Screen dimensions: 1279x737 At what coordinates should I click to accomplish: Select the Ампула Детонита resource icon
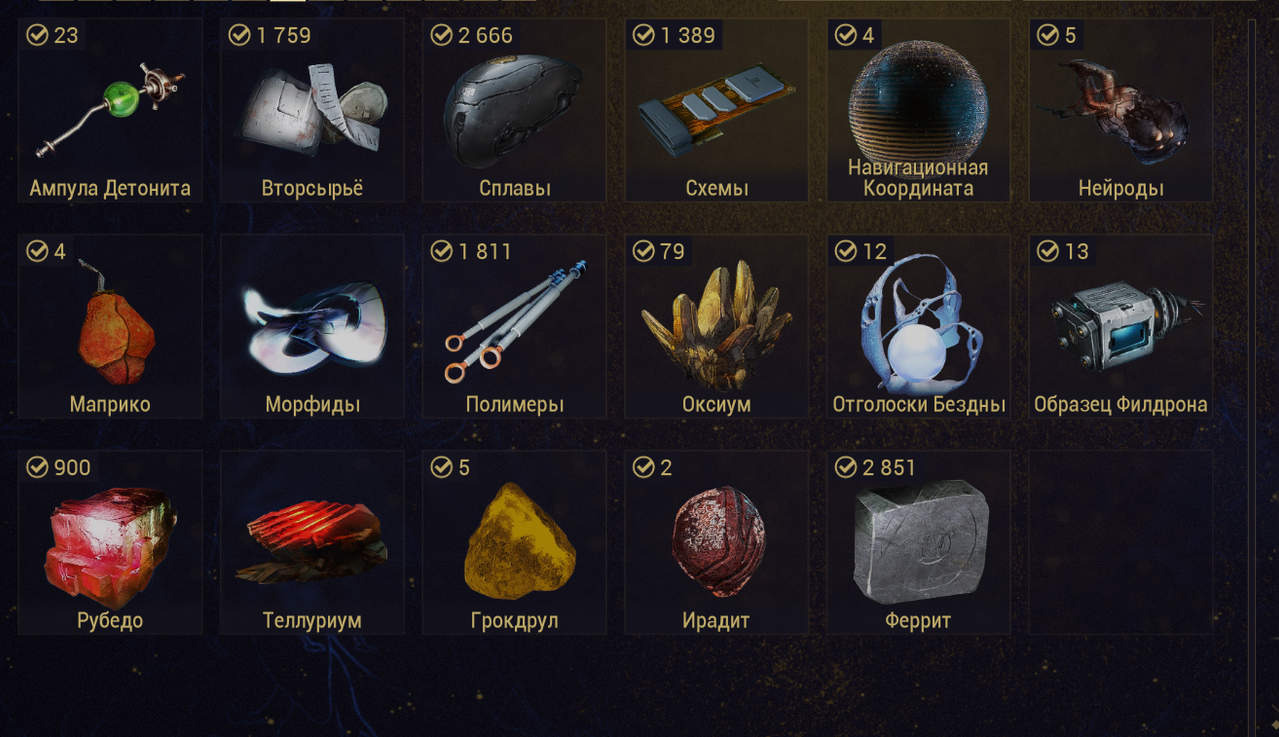pyautogui.click(x=108, y=110)
